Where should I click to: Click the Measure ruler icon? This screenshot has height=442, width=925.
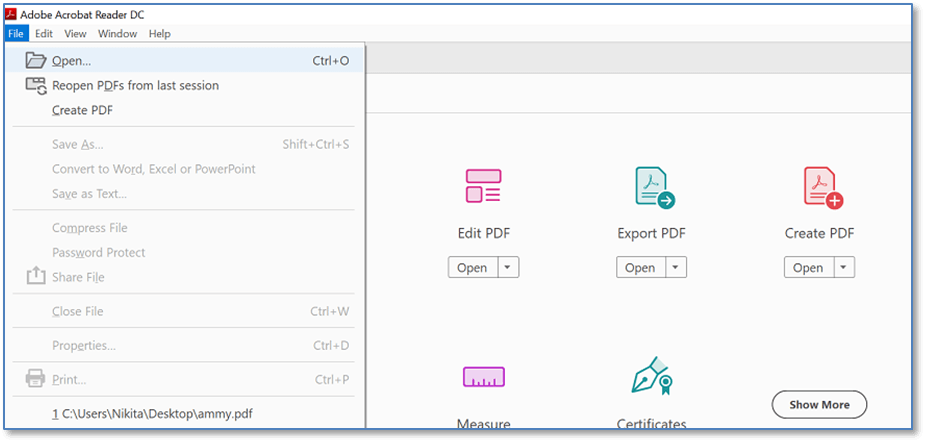[x=484, y=376]
